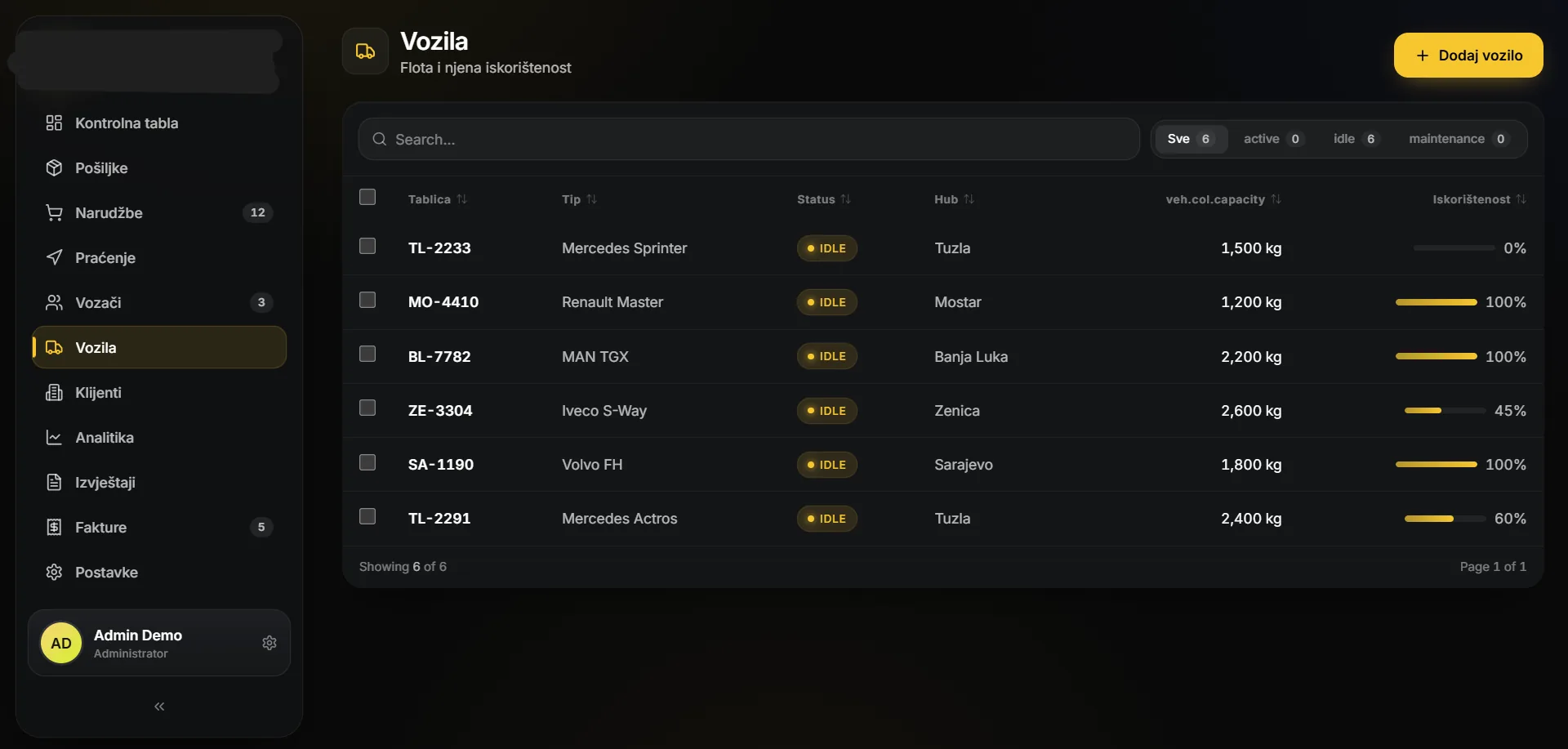The width and height of the screenshot is (1568, 749).
Task: Open Fakture menu link
Action: 159,527
